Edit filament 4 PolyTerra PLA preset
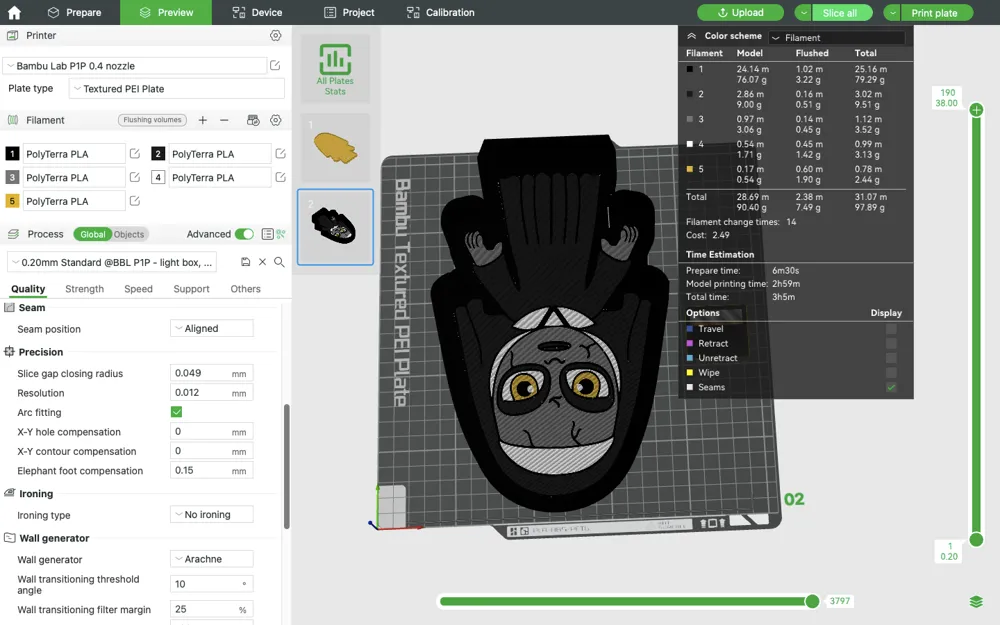The height and width of the screenshot is (625, 1000). (x=280, y=177)
